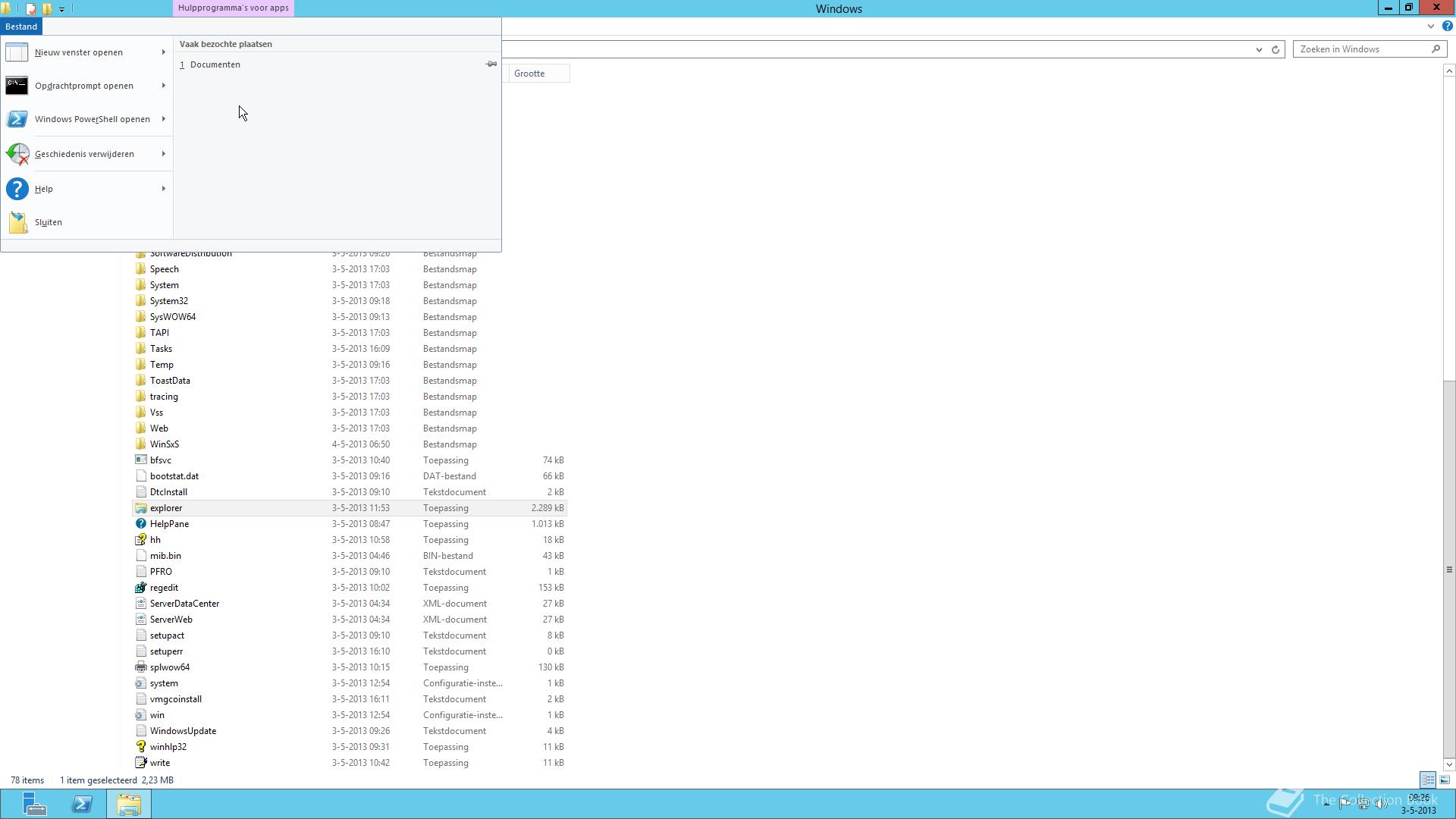Open the address bar history dropdown
This screenshot has height=819, width=1456.
coord(1259,49)
